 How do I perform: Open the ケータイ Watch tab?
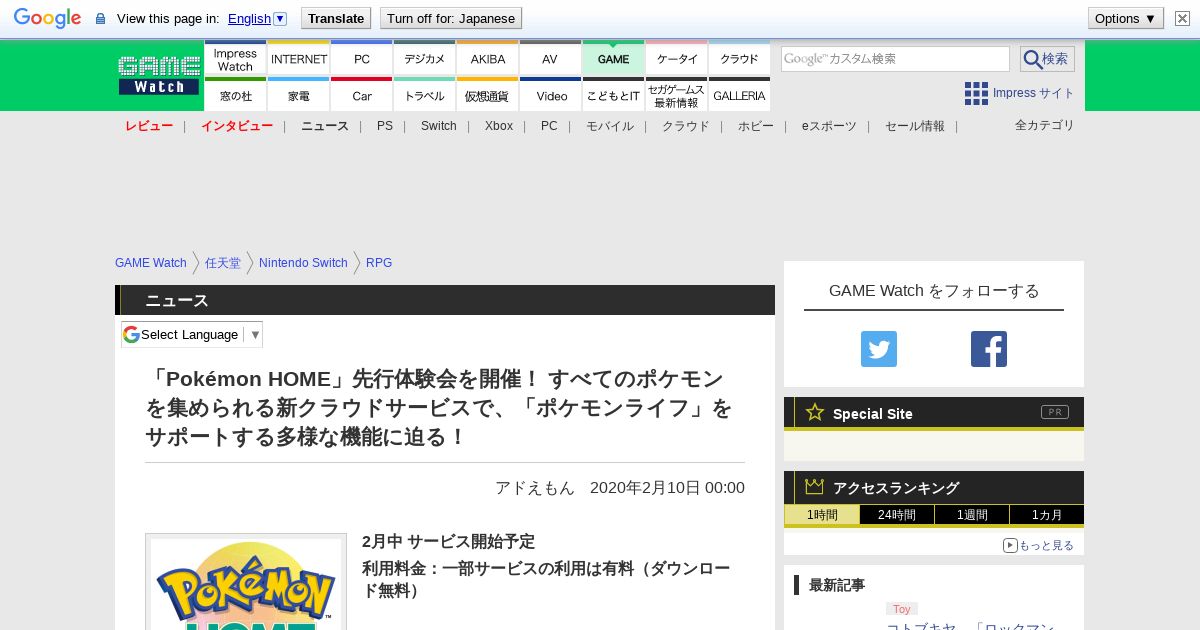click(x=677, y=59)
